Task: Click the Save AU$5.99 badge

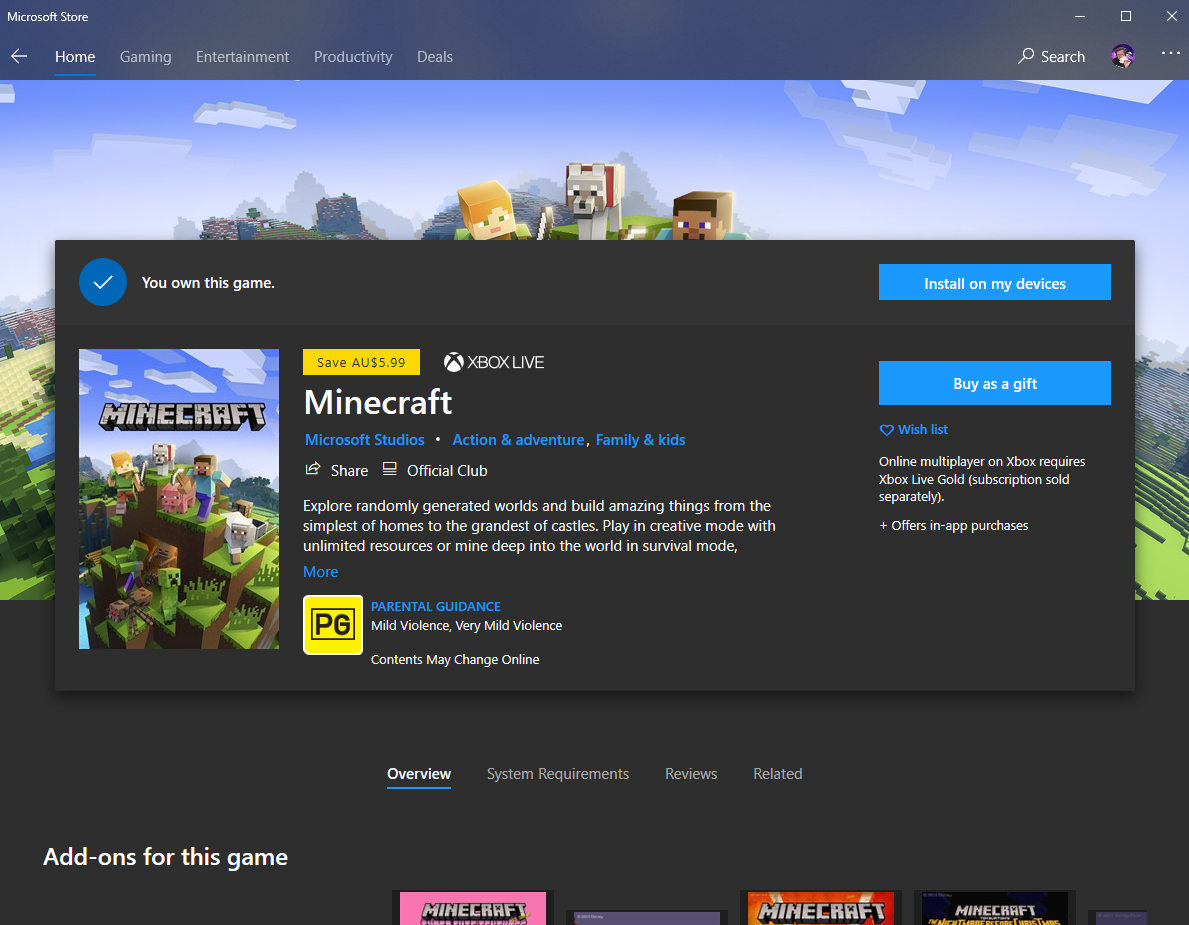Action: (x=361, y=362)
